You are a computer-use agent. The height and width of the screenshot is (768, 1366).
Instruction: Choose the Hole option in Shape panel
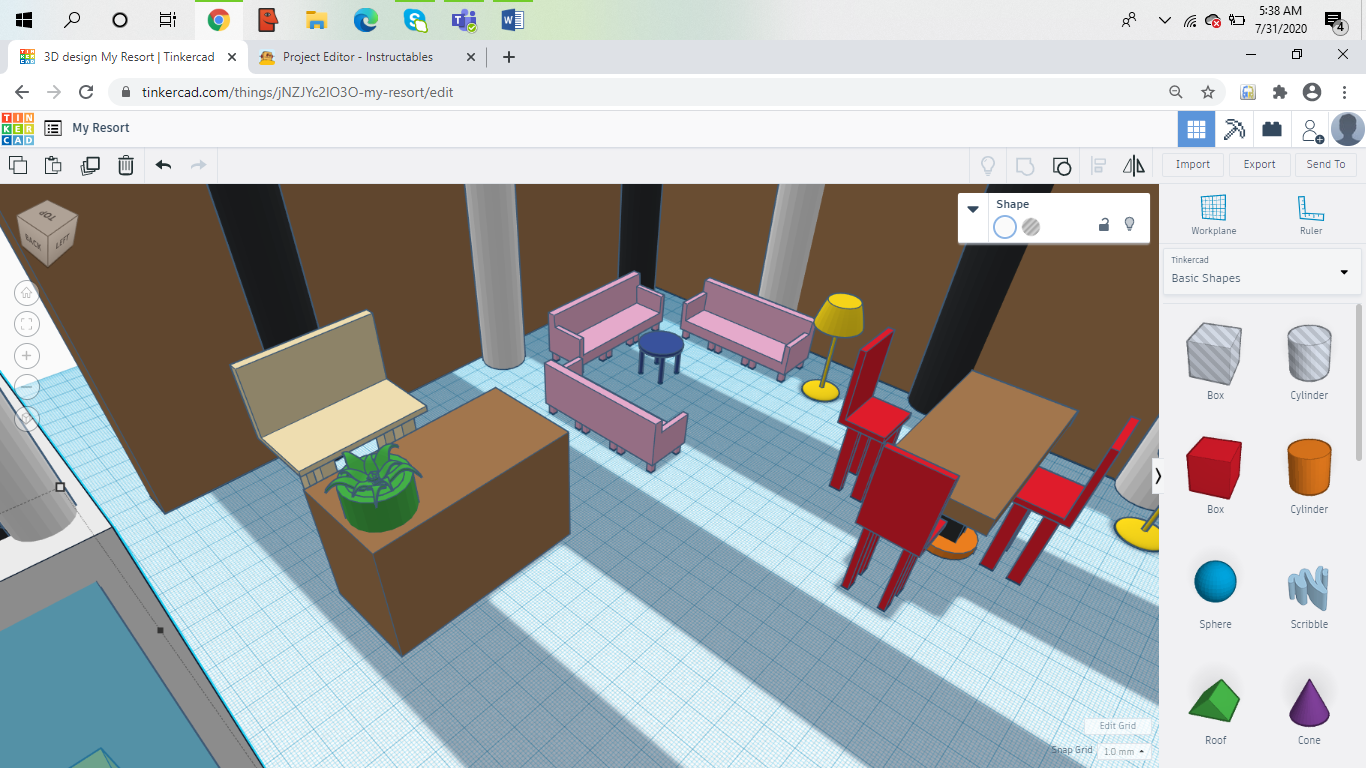click(x=1031, y=227)
